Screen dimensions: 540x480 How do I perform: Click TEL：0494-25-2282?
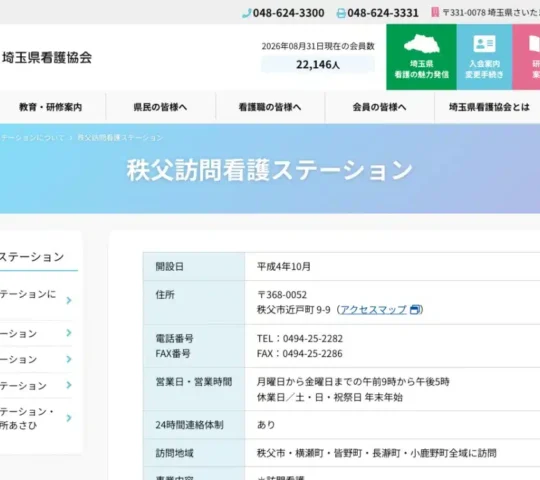300,339
